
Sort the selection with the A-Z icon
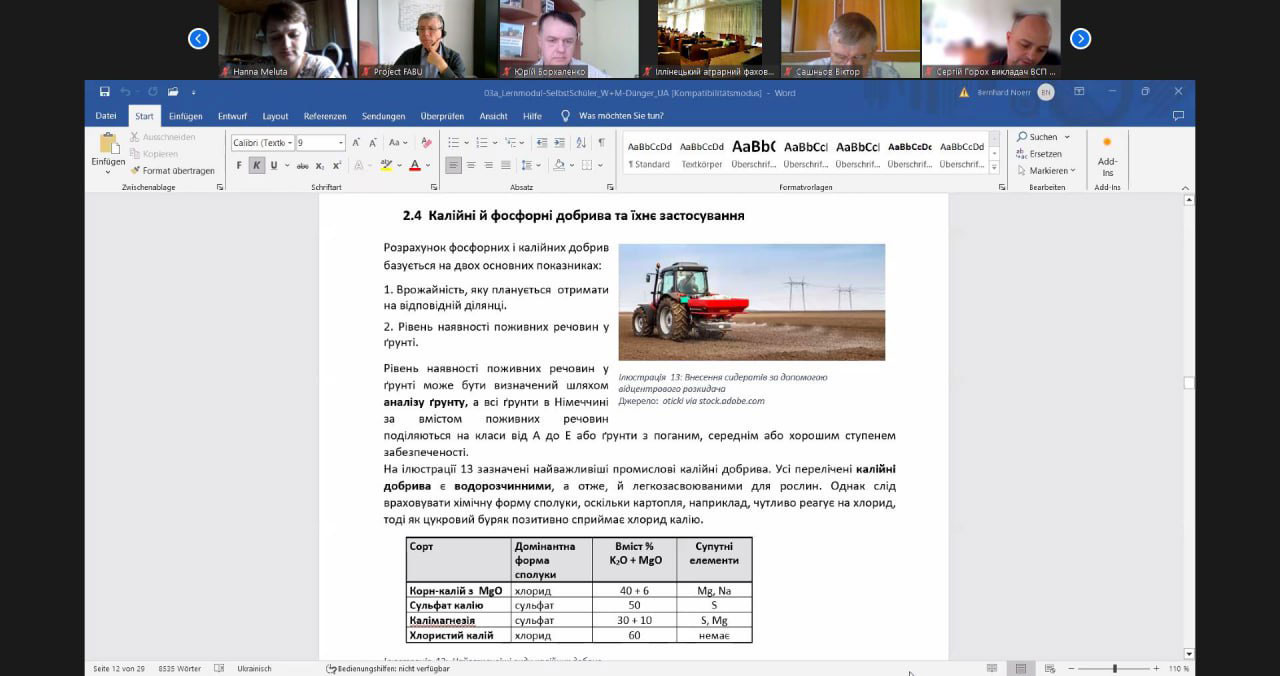(x=581, y=143)
